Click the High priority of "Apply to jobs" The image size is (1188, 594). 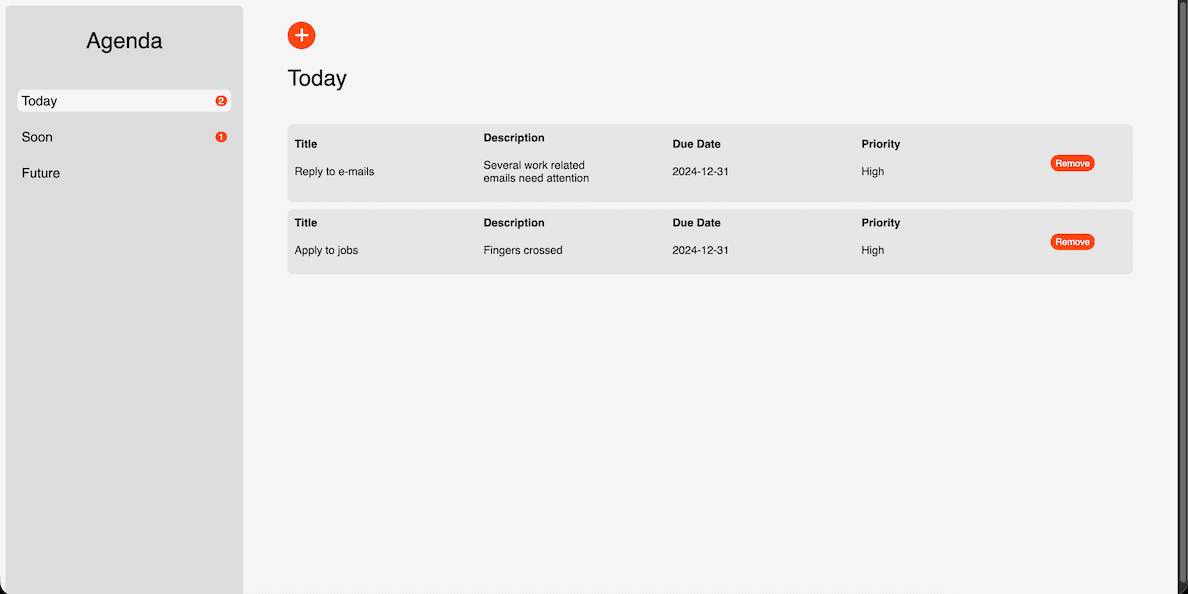[873, 251]
